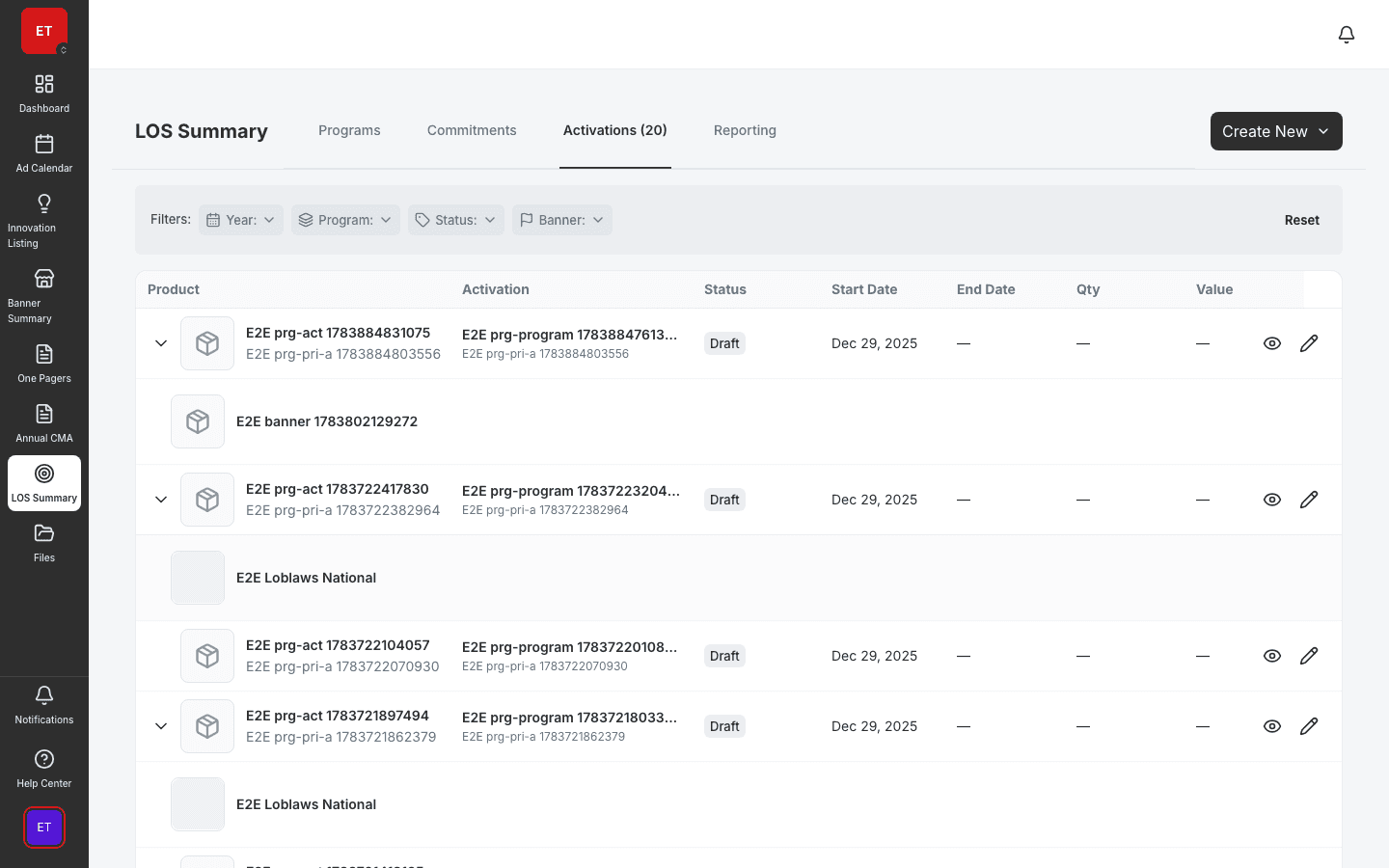
Task: Click activation E2E prg-program 17837220108...
Action: [569, 647]
